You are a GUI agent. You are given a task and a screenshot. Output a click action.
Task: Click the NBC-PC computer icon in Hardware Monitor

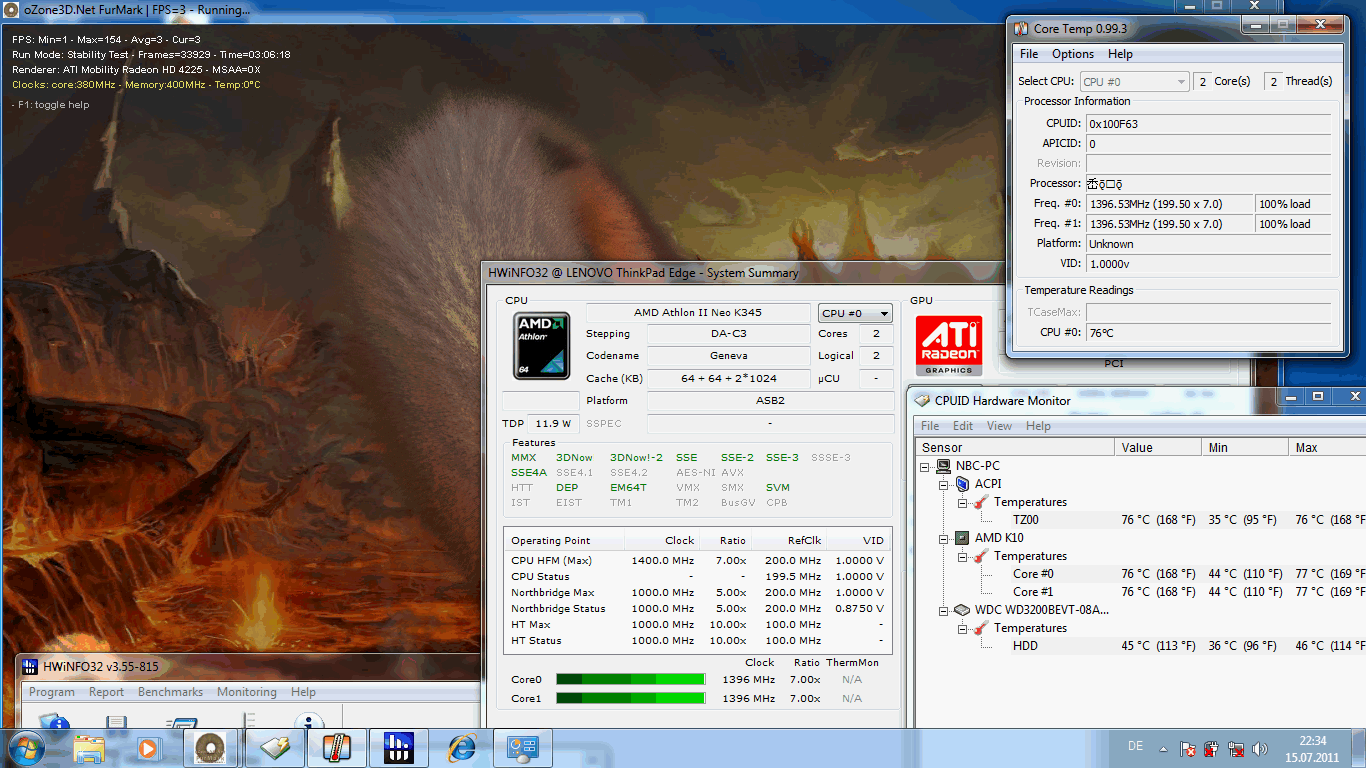943,466
